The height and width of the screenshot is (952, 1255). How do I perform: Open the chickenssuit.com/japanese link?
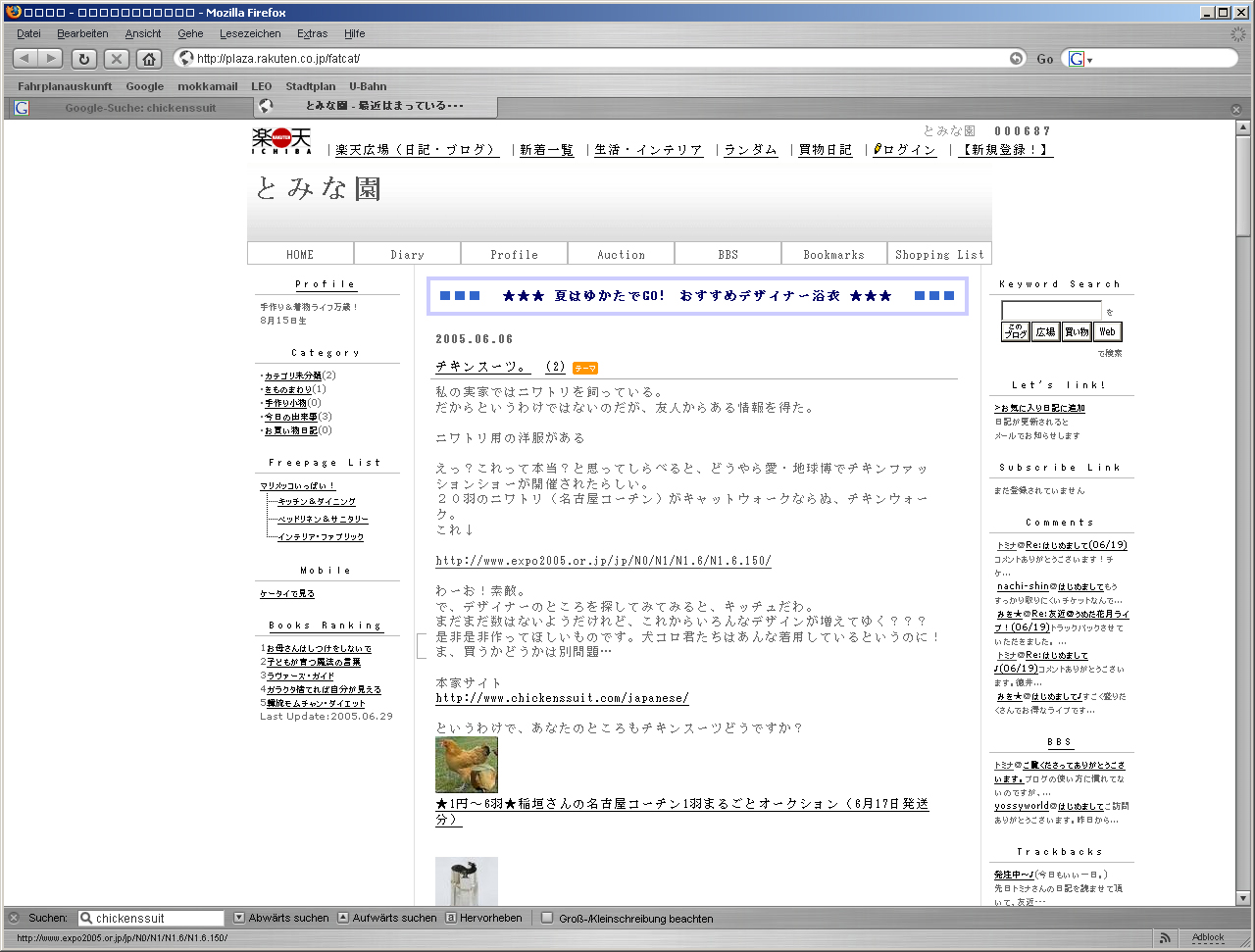[x=562, y=698]
